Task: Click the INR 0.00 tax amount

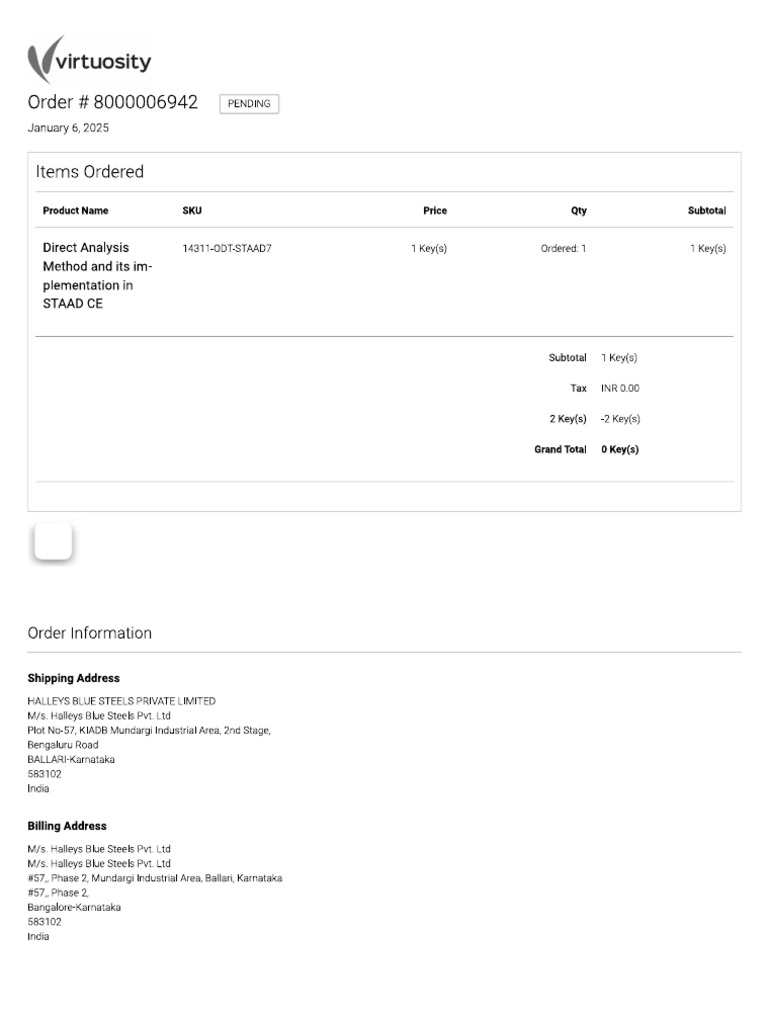Action: (620, 388)
